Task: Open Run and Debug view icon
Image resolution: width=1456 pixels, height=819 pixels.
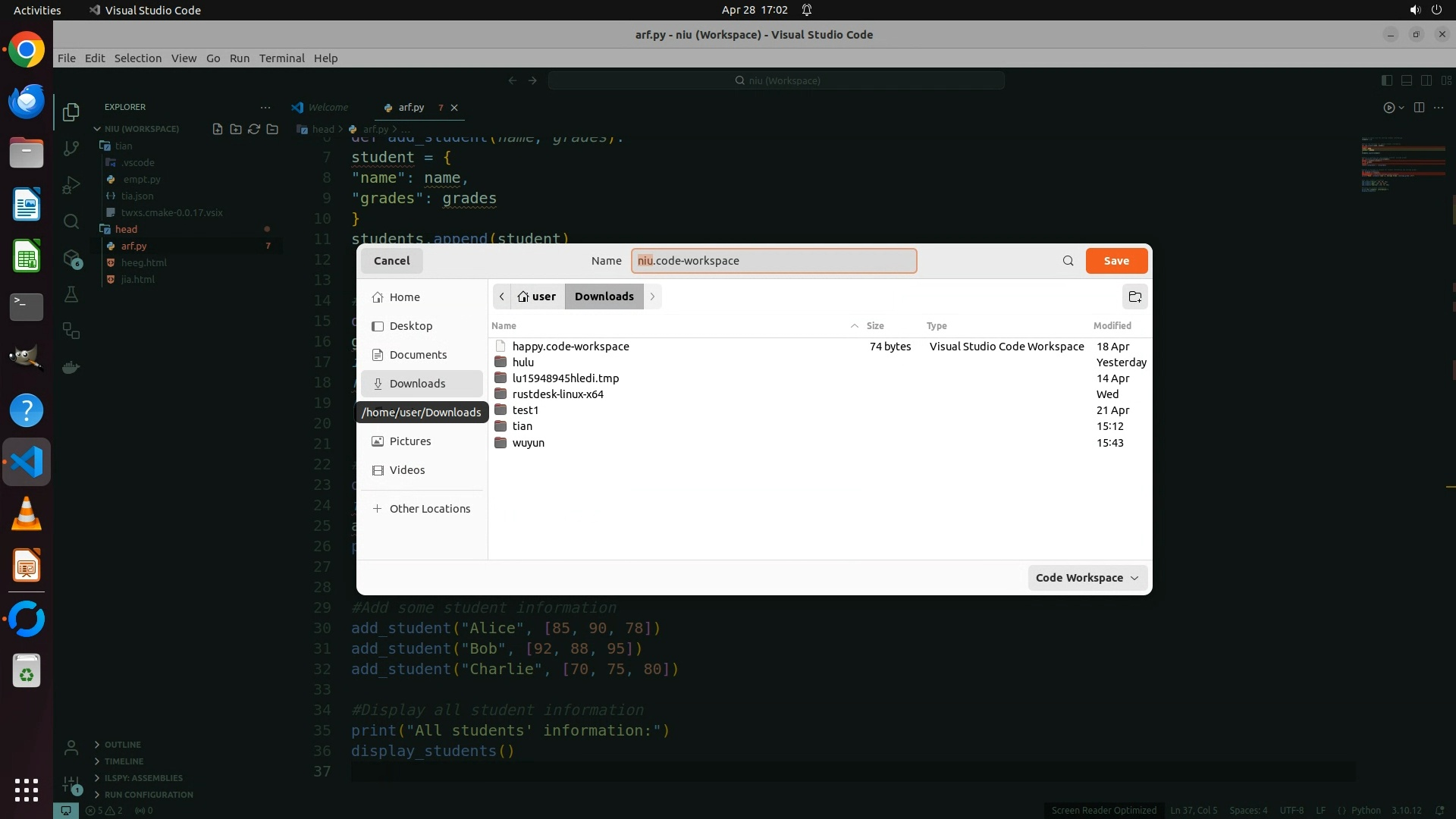Action: [x=71, y=185]
